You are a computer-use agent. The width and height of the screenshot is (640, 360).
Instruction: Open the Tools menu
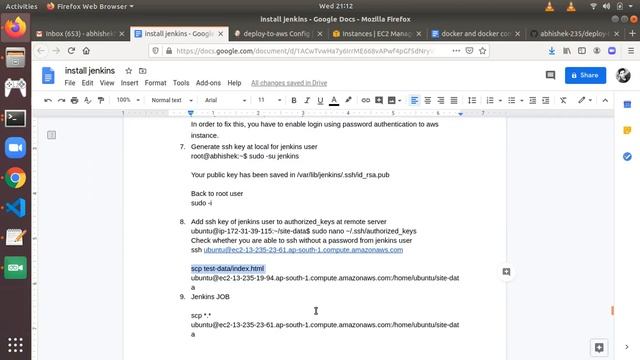pyautogui.click(x=181, y=83)
